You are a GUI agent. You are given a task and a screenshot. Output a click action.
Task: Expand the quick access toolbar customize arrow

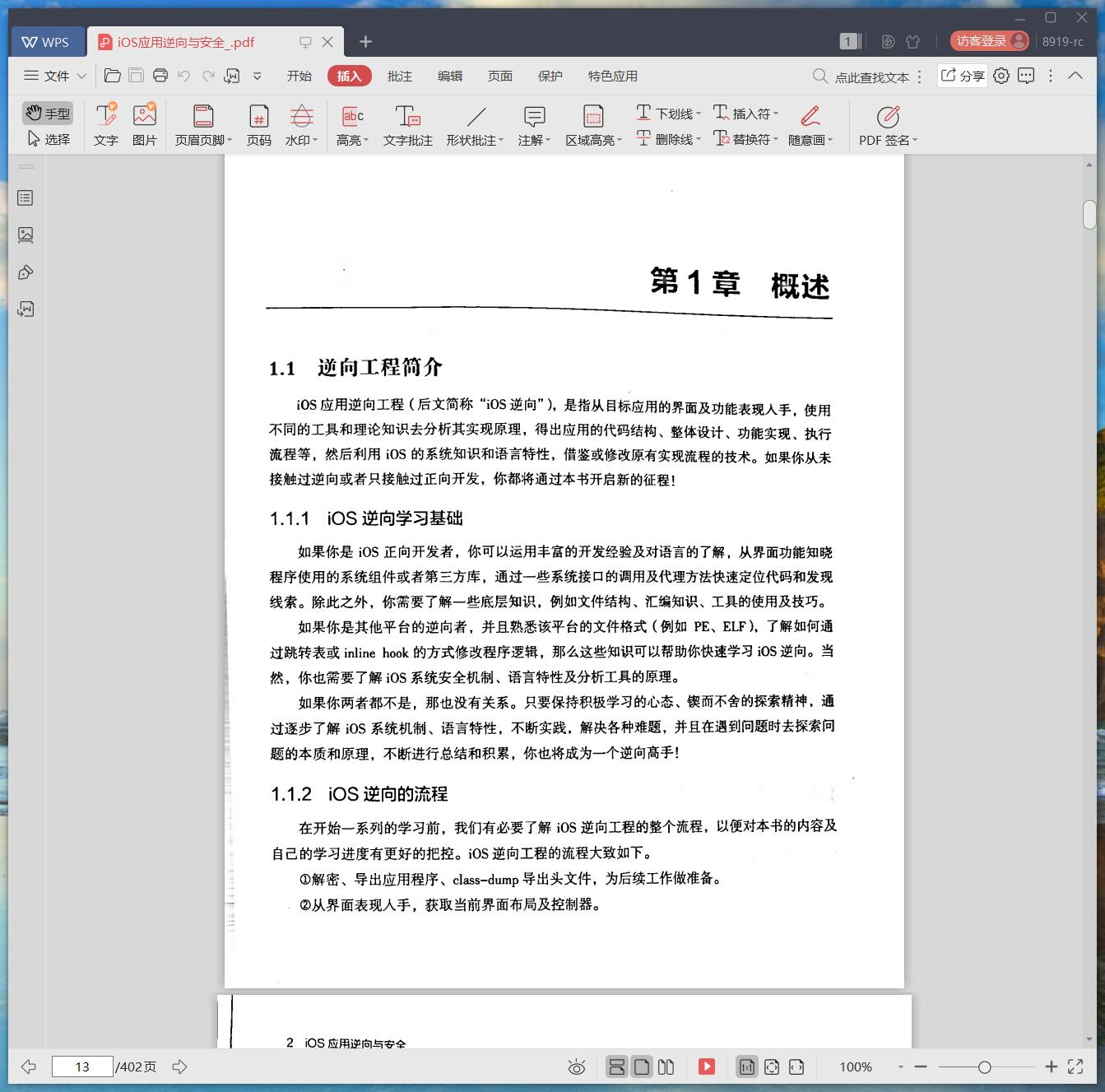coord(257,76)
